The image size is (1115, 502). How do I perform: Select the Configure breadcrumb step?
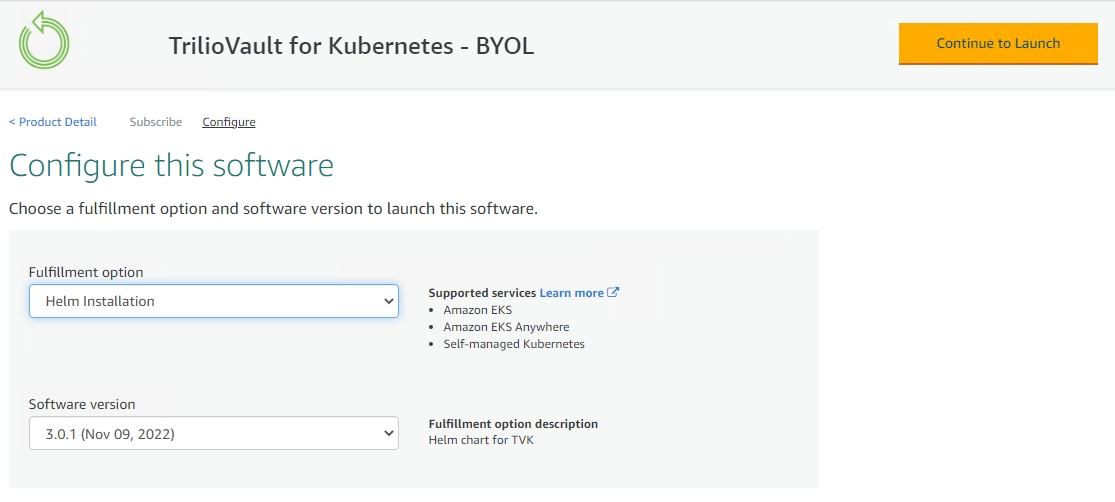[229, 122]
